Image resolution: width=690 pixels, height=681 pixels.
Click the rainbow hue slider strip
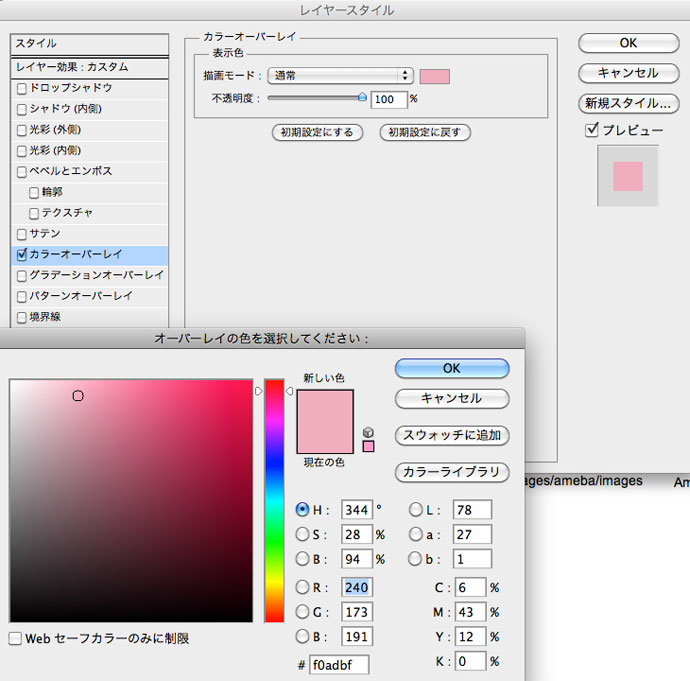[274, 500]
